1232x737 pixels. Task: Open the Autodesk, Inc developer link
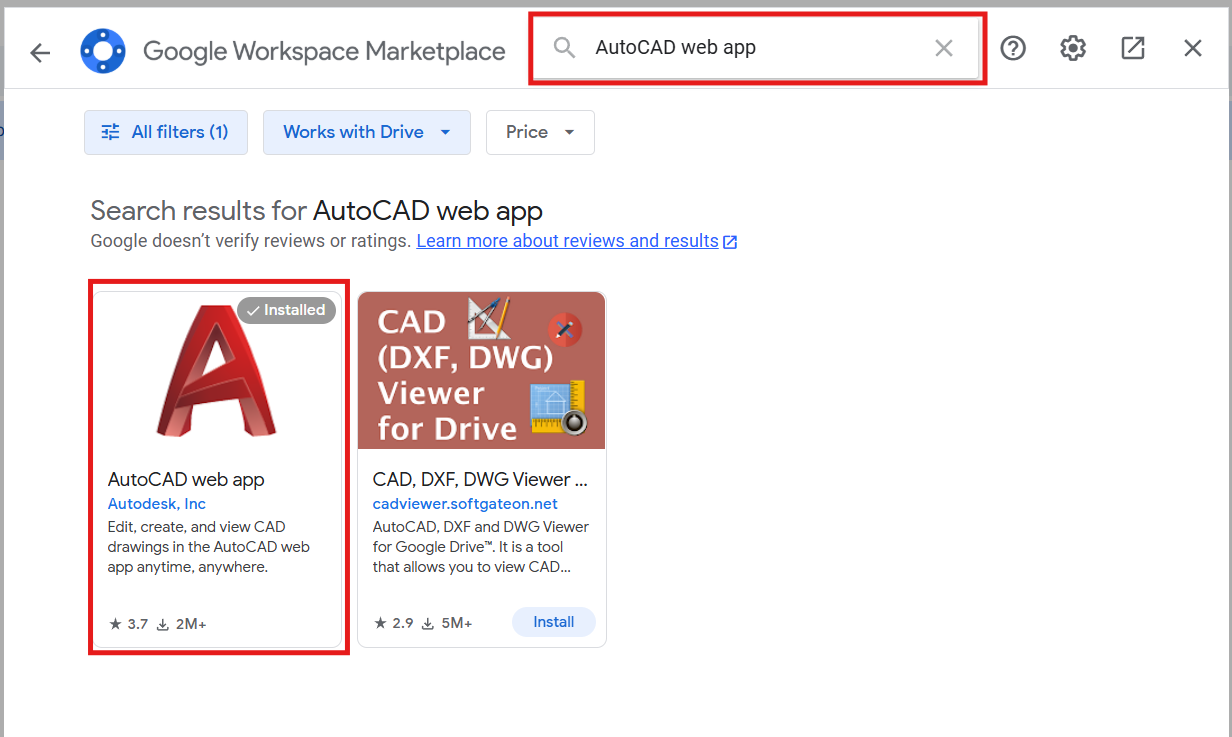click(156, 503)
